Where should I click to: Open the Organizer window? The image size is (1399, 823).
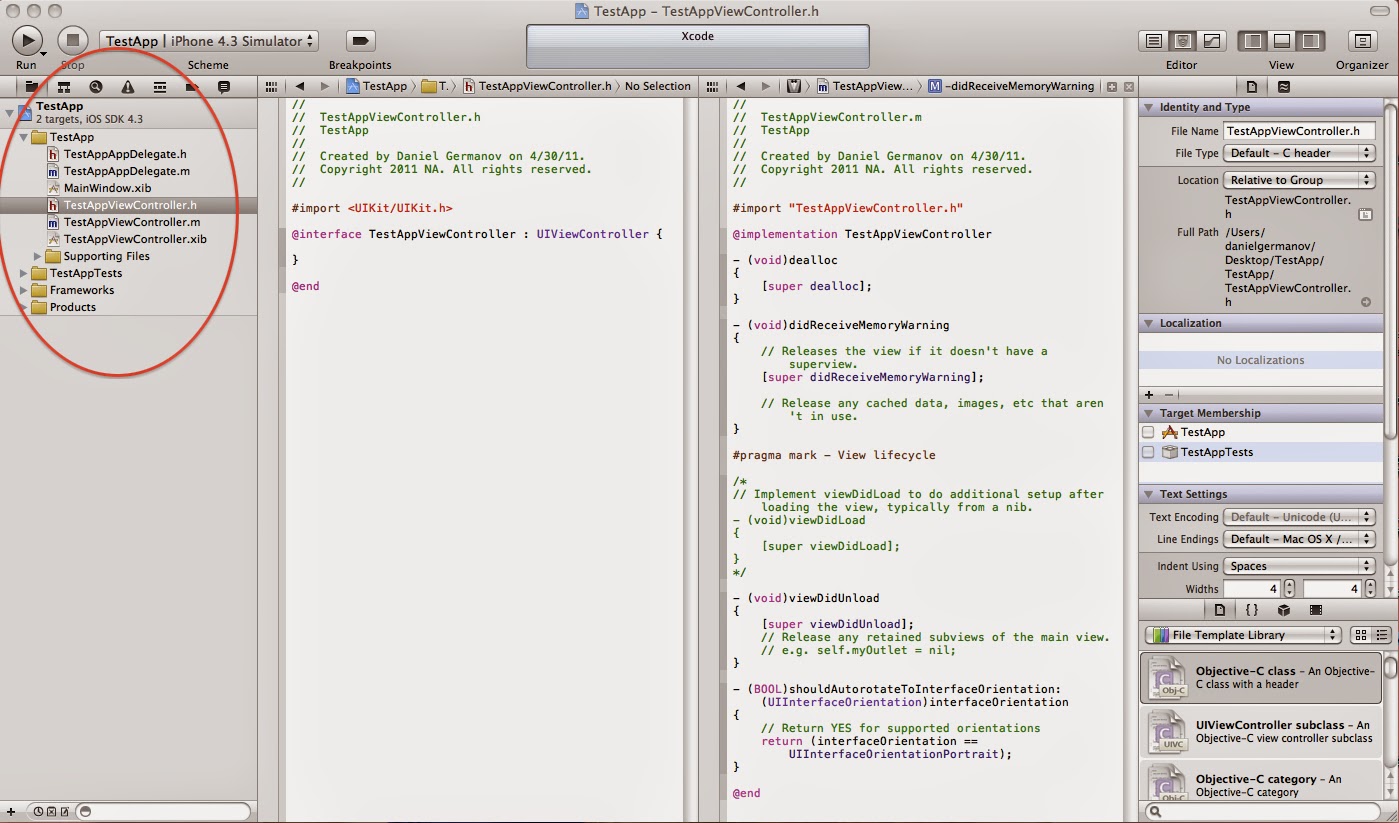(1361, 41)
